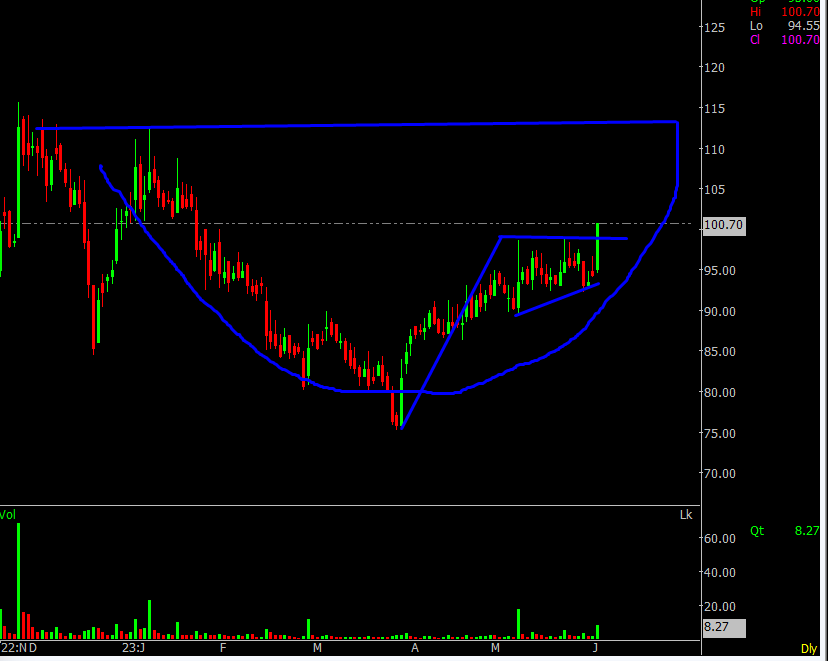Select the blue horizontal resistance line near 113
Viewport: 828px width, 661px height.
coord(356,125)
